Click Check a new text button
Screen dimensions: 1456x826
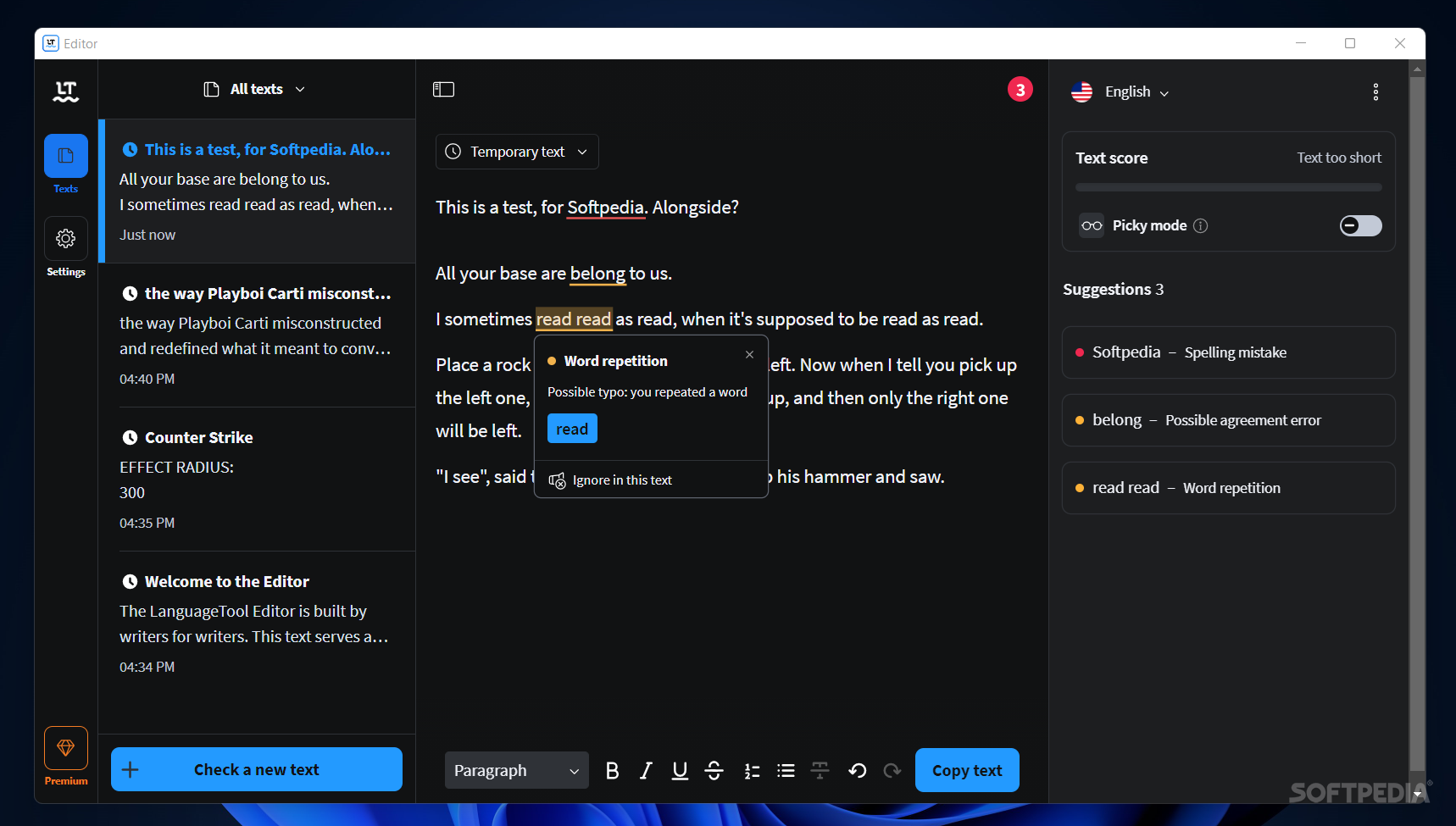tap(257, 769)
